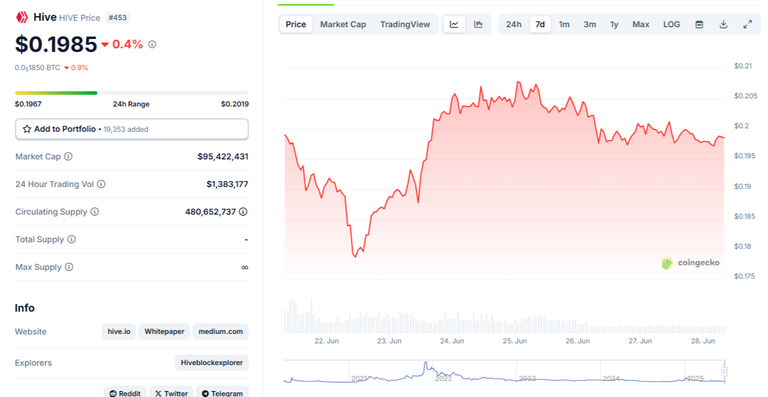The image size is (768, 397).
Task: Open Circulating Supply details icon on the right
Action: click(243, 212)
